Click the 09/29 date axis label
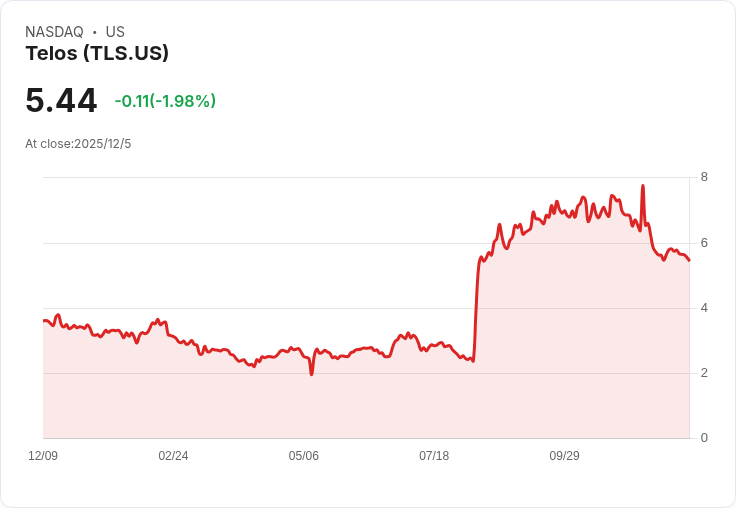The image size is (736, 508). coord(564,456)
